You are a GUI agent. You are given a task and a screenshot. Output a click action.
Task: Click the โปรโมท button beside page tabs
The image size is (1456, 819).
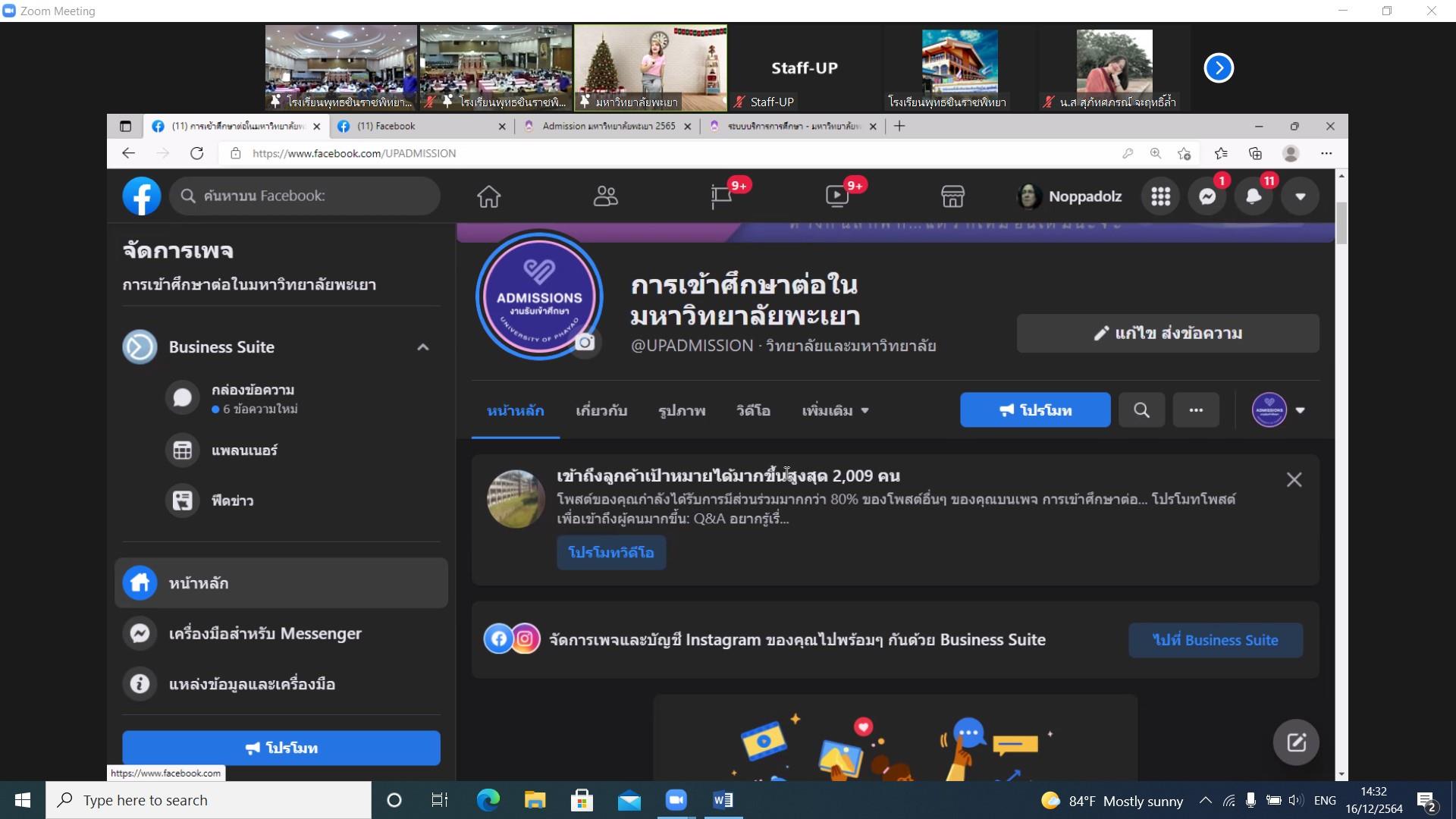tap(1035, 410)
